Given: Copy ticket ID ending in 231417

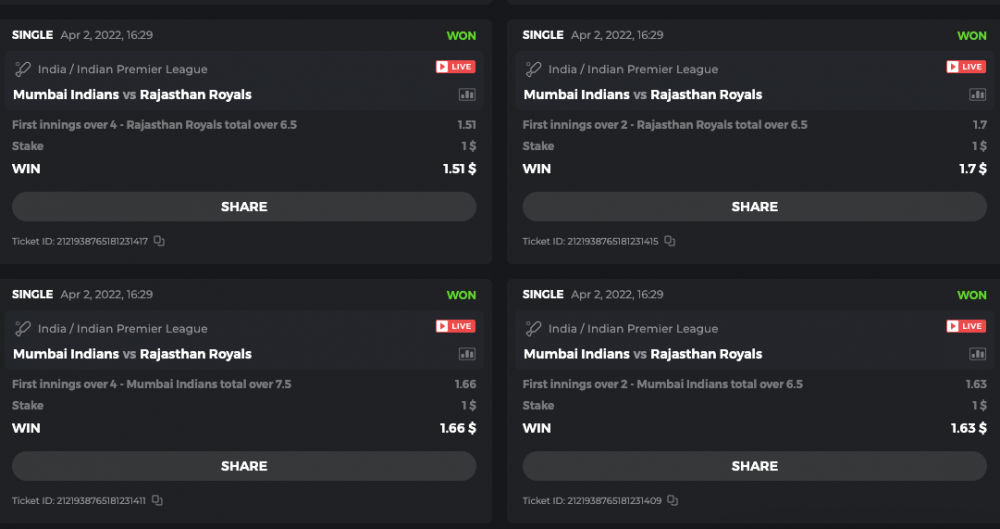Looking at the screenshot, I should click(159, 241).
